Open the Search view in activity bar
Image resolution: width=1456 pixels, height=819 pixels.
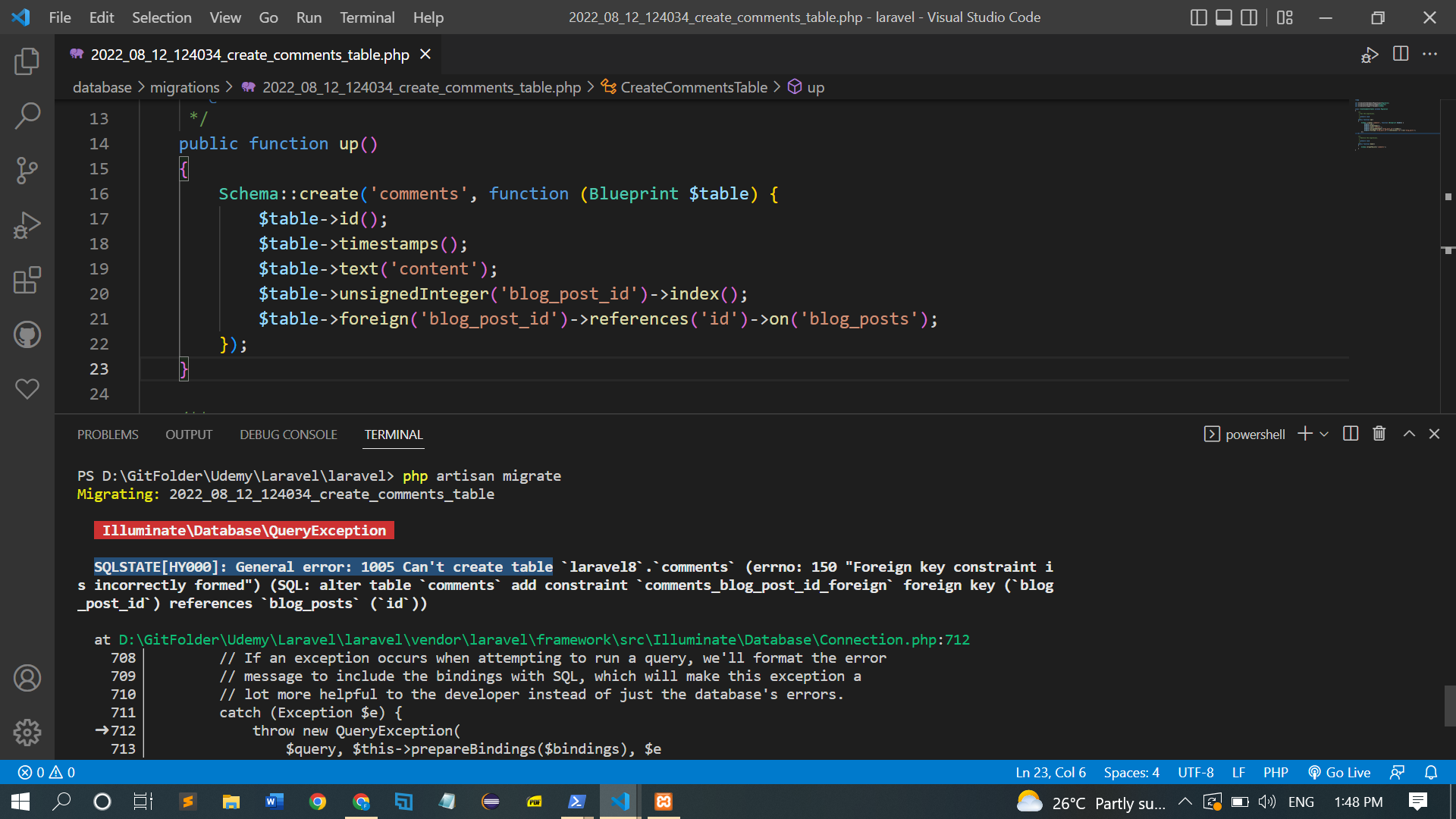click(x=27, y=116)
